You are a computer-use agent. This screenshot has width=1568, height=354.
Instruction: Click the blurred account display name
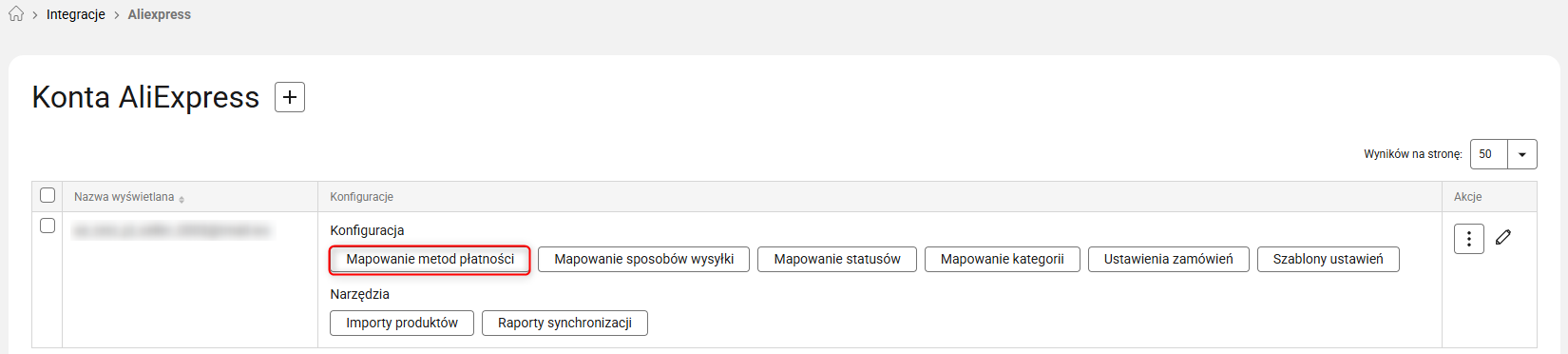pos(172,231)
